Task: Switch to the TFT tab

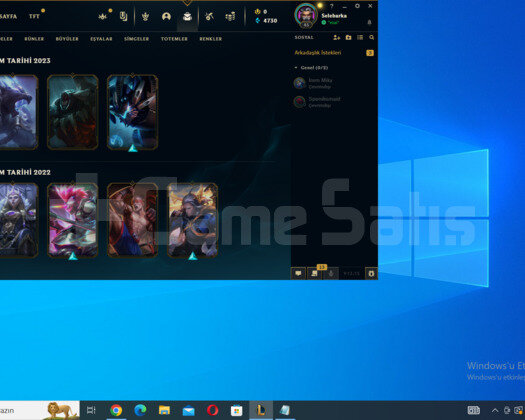Action: coord(34,16)
